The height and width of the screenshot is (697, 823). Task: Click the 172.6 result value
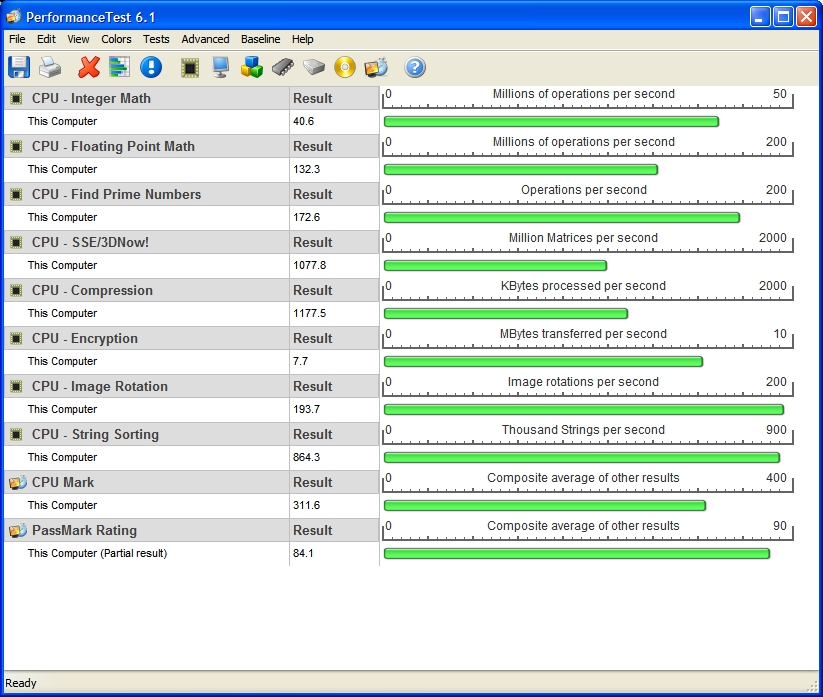307,217
